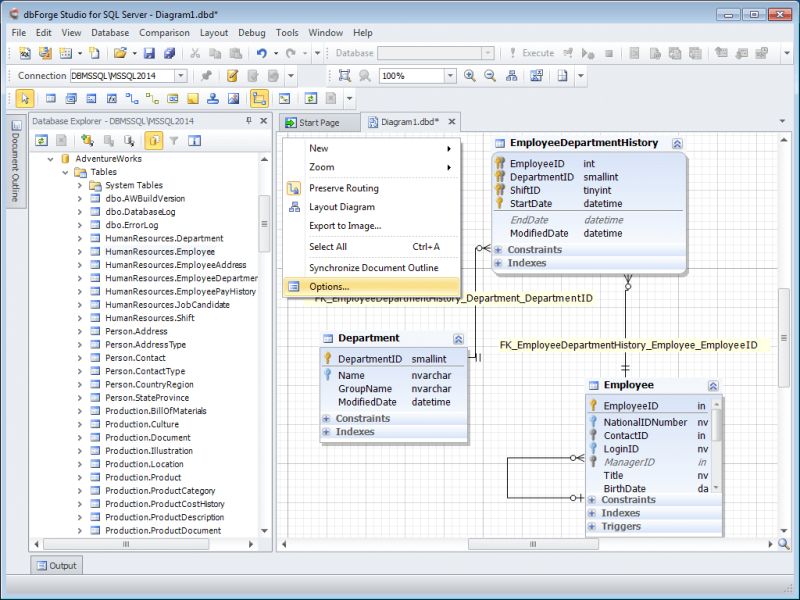Screen dimensions: 800x600
Task: Toggle the auto-routing mode button
Action: pyautogui.click(x=259, y=98)
